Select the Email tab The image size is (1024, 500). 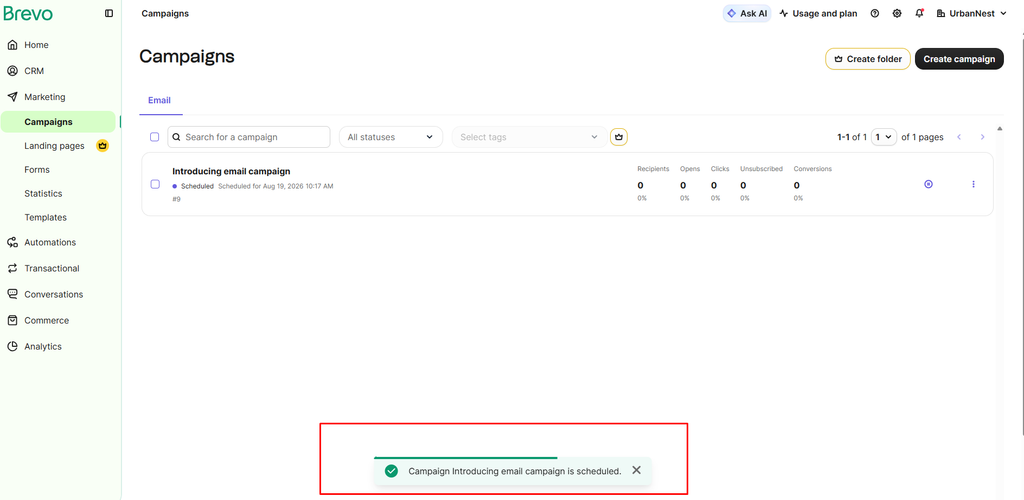point(159,101)
